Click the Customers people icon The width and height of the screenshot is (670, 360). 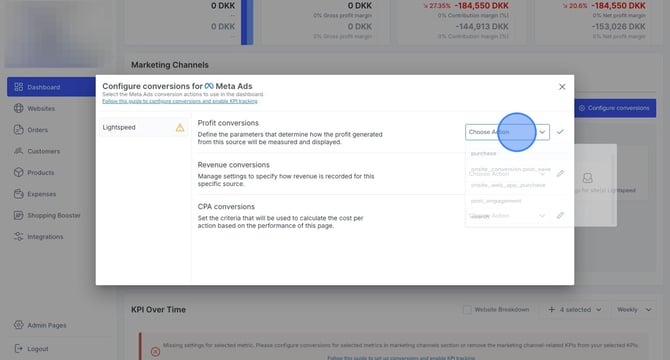pos(18,151)
